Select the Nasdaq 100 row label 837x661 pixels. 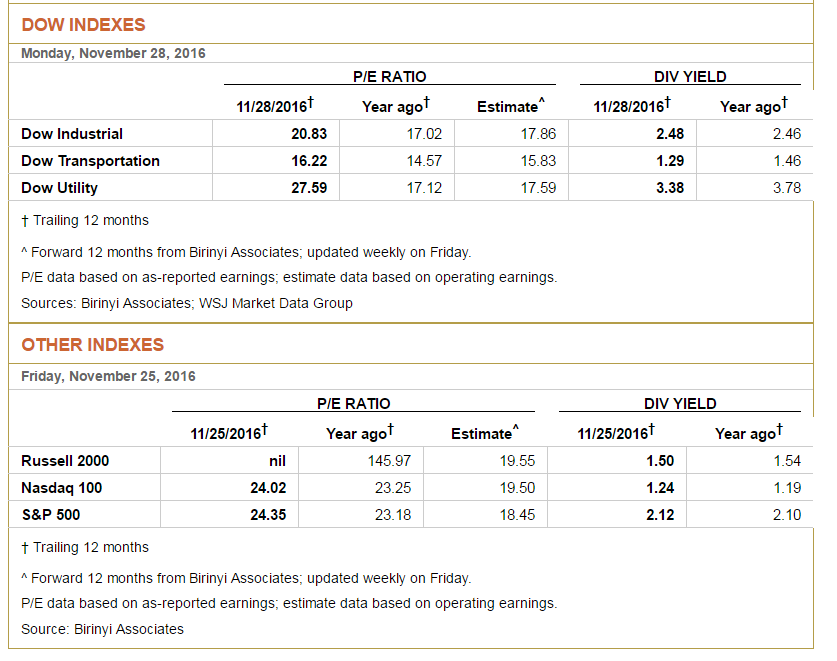(x=61, y=488)
